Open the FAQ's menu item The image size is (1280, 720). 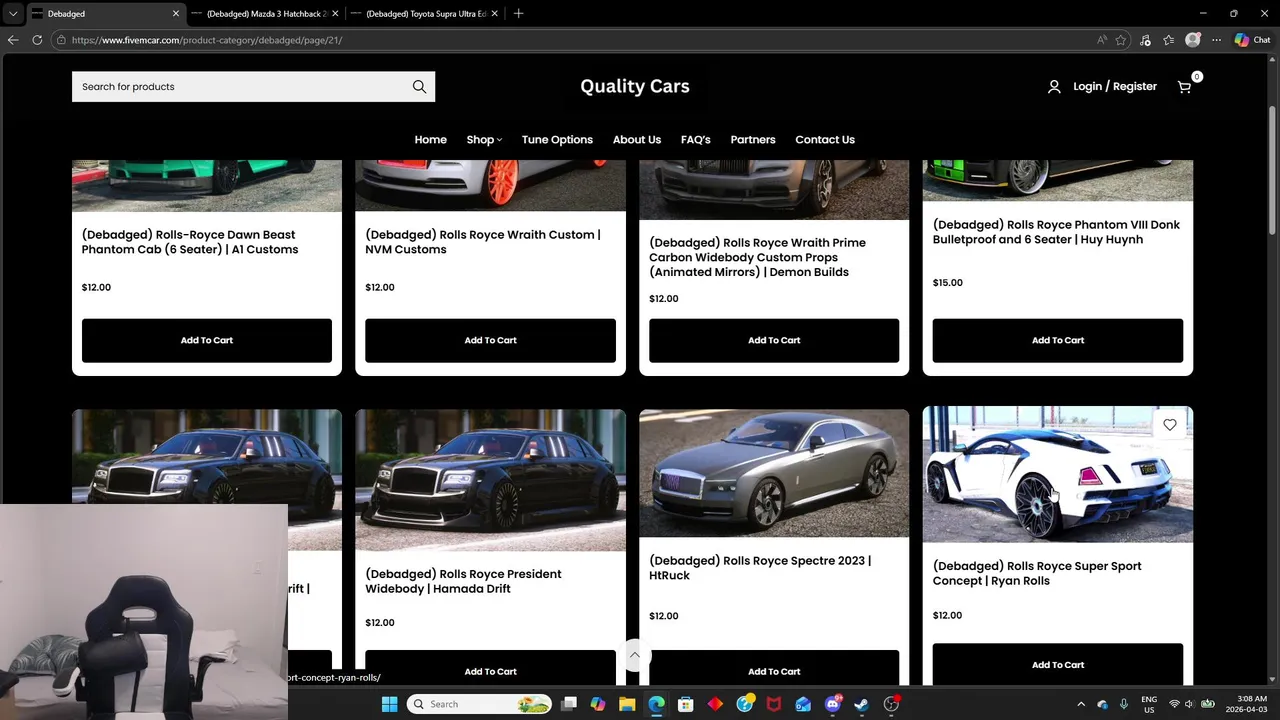[696, 140]
